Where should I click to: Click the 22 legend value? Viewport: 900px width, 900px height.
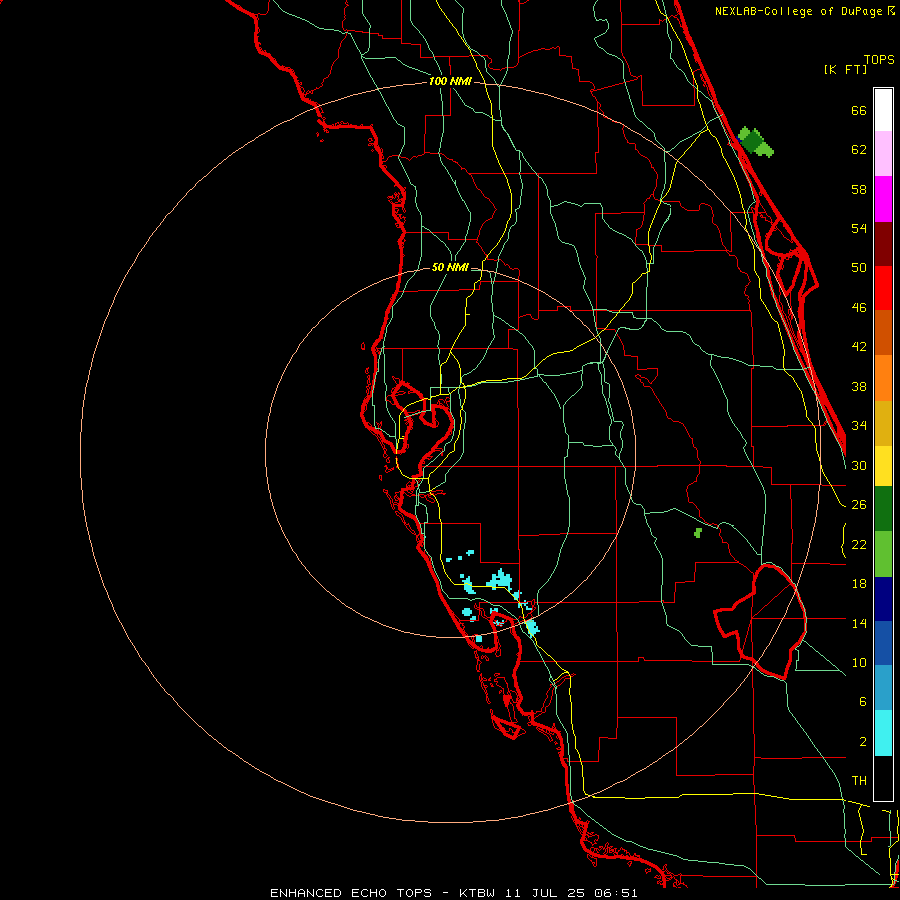coord(859,544)
